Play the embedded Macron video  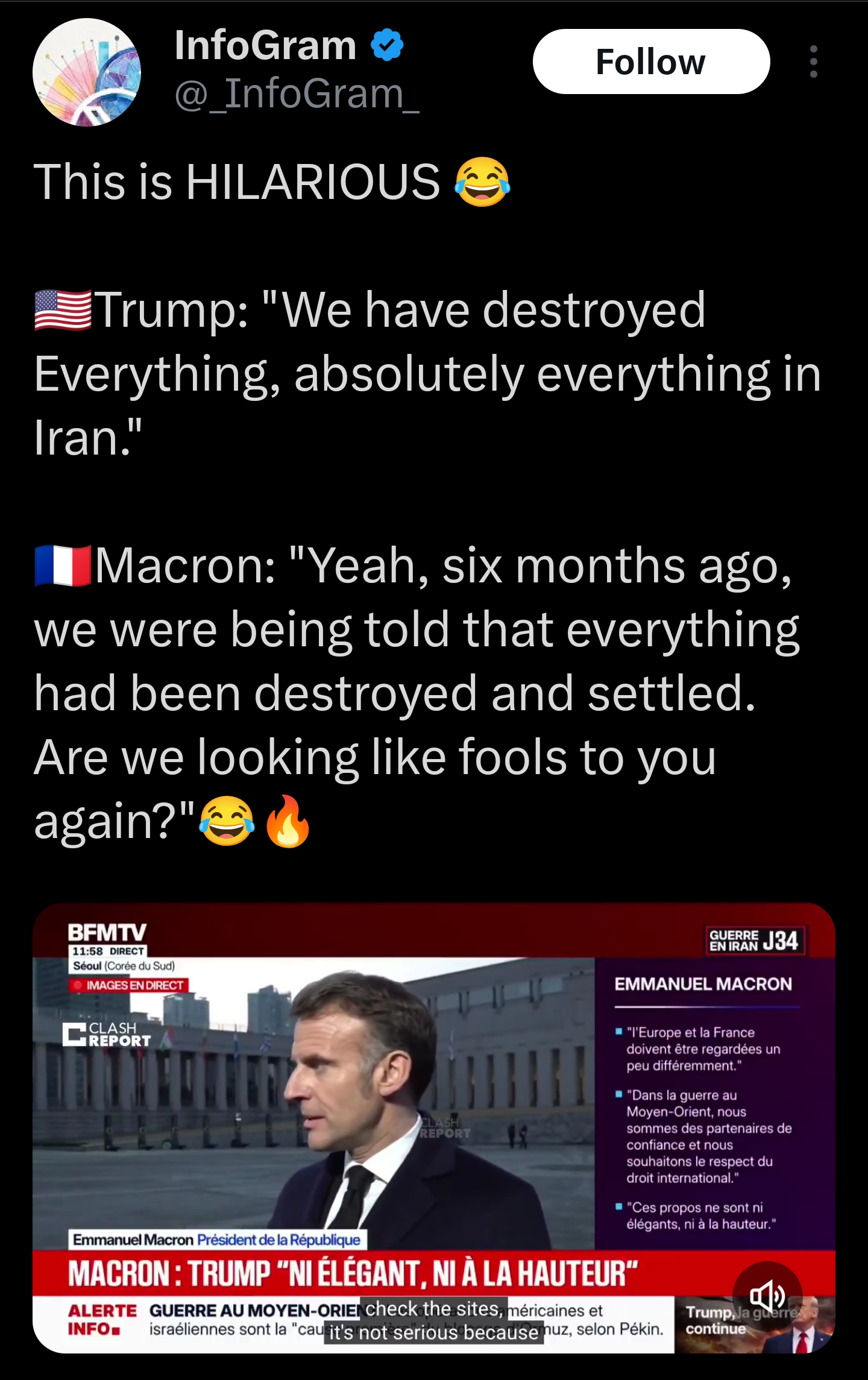(434, 1128)
